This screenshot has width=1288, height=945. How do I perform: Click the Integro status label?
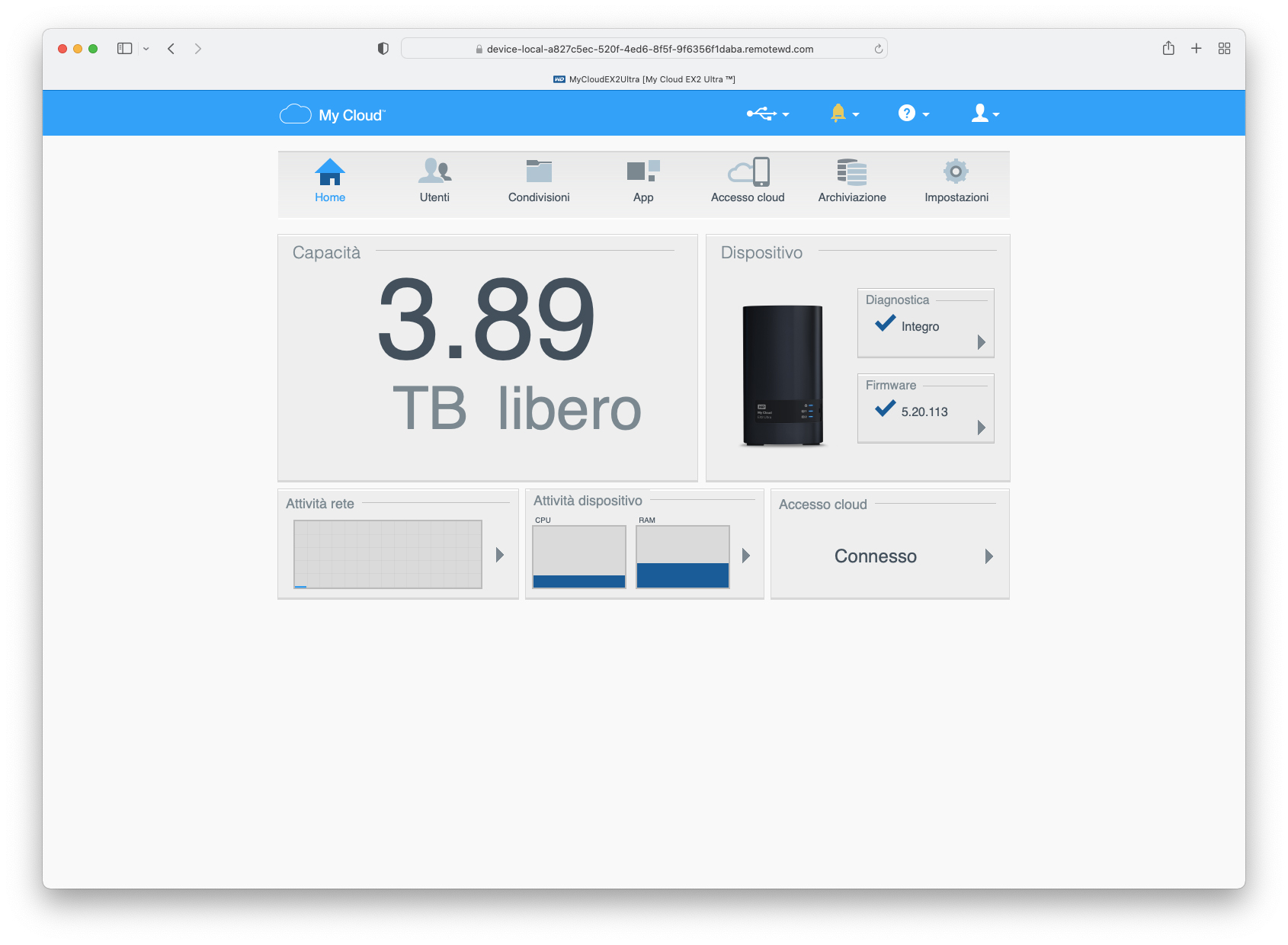point(920,326)
